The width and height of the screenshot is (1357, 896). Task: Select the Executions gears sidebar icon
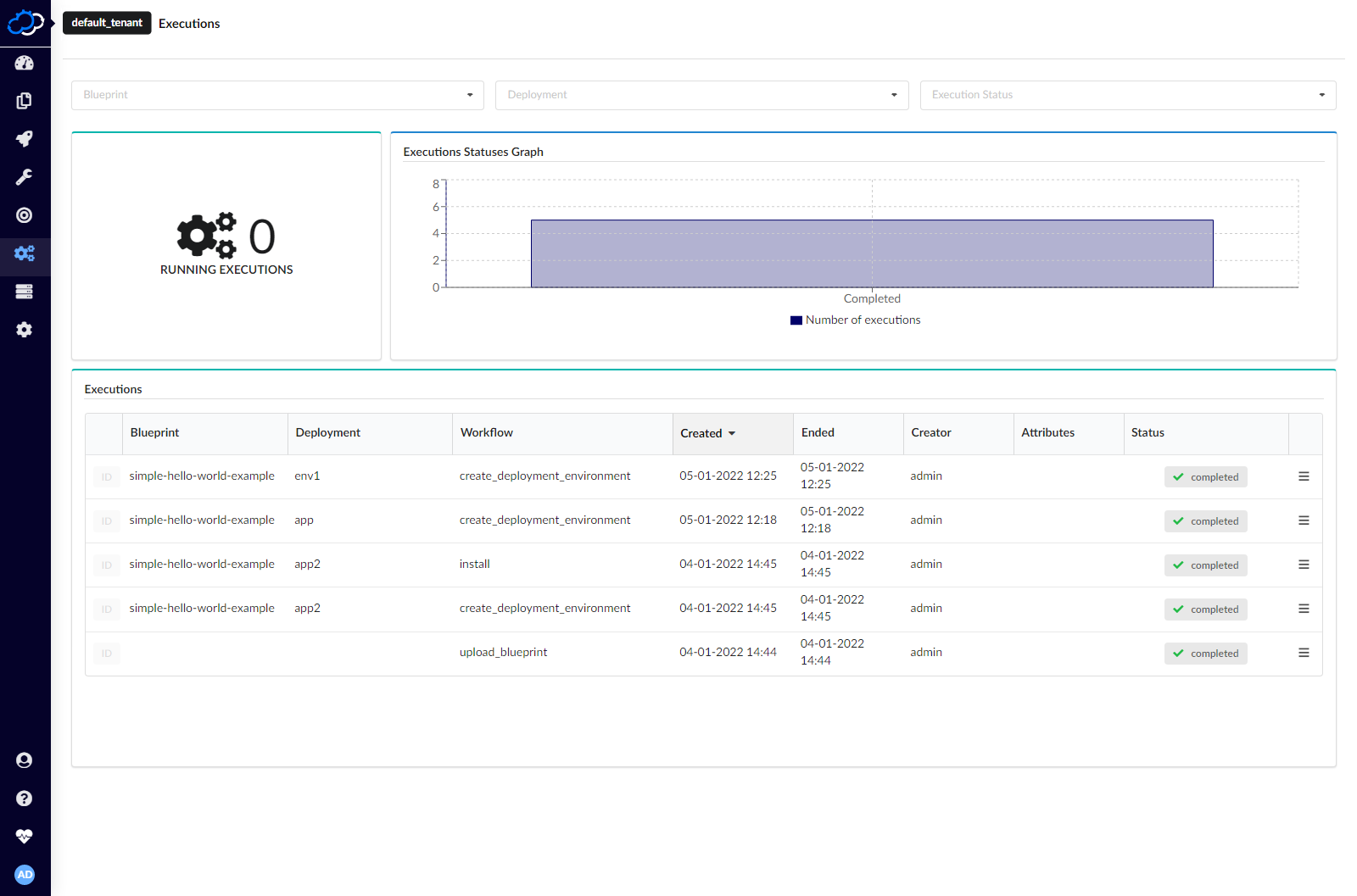click(25, 253)
